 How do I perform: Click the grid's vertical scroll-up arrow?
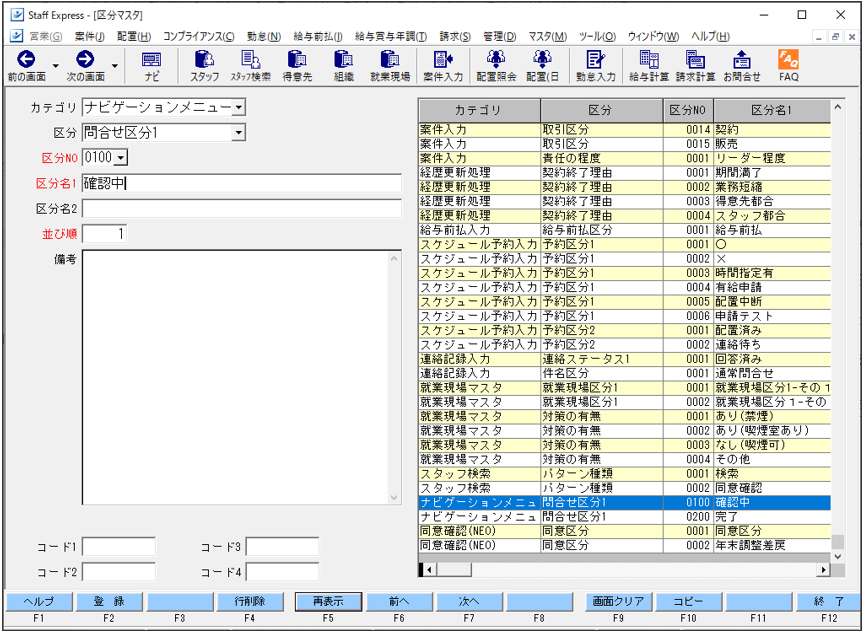point(838,107)
